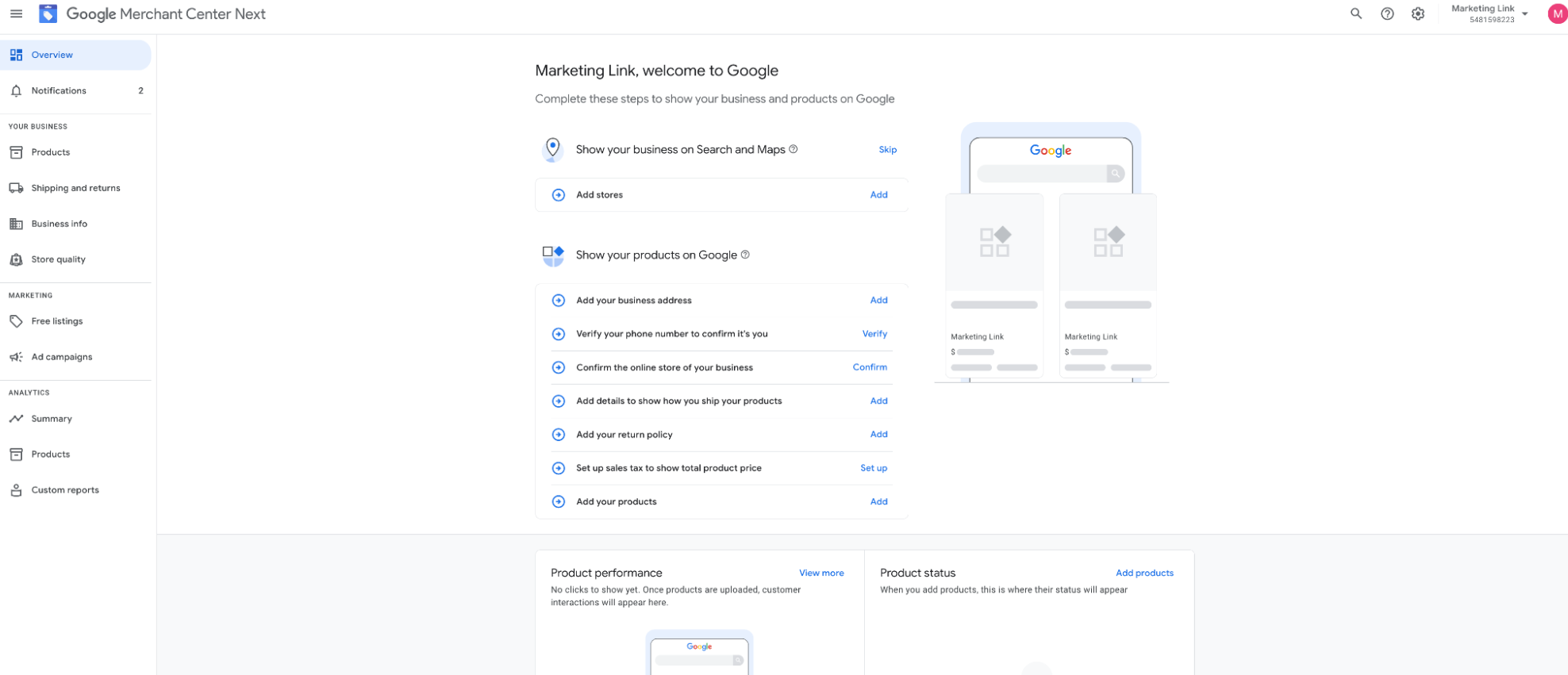Click the Ad campaigns megaphone icon
Screen dimensions: 1568x675
16,357
